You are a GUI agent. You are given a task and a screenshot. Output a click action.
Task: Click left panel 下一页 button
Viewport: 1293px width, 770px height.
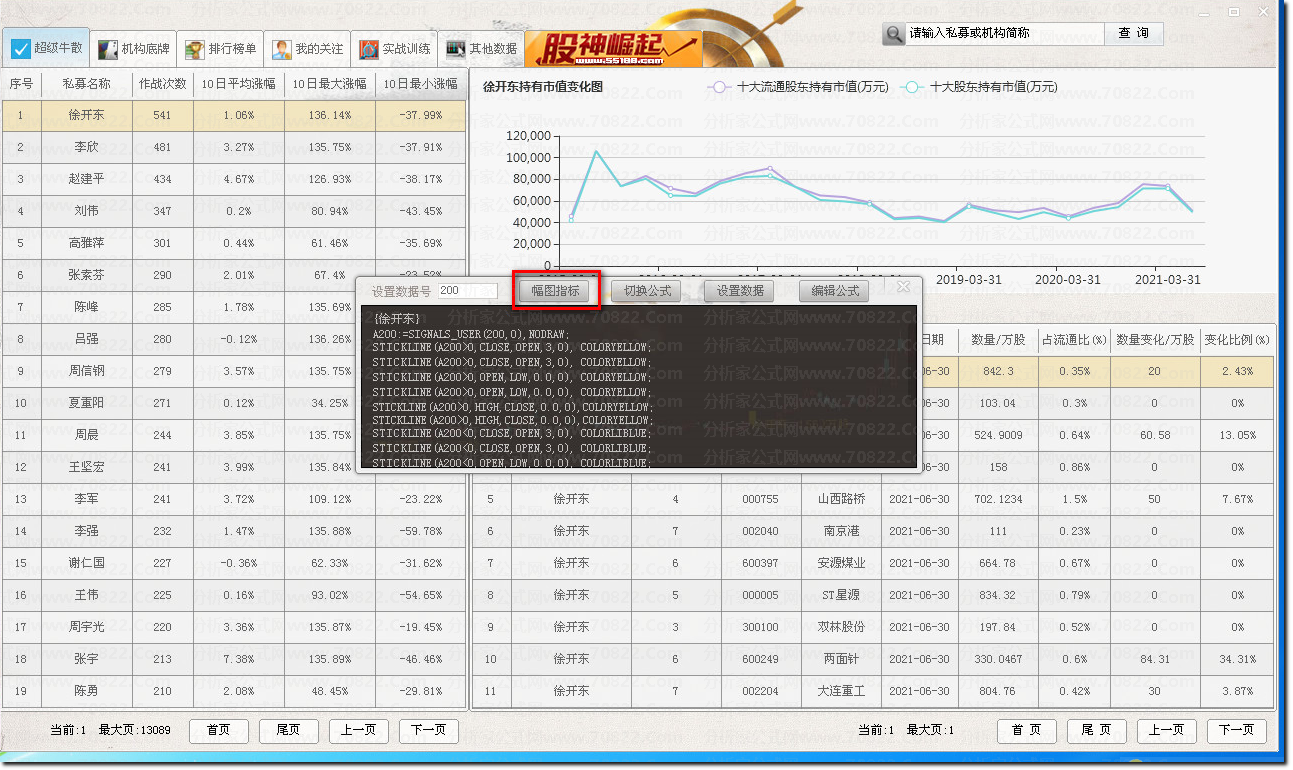point(428,731)
